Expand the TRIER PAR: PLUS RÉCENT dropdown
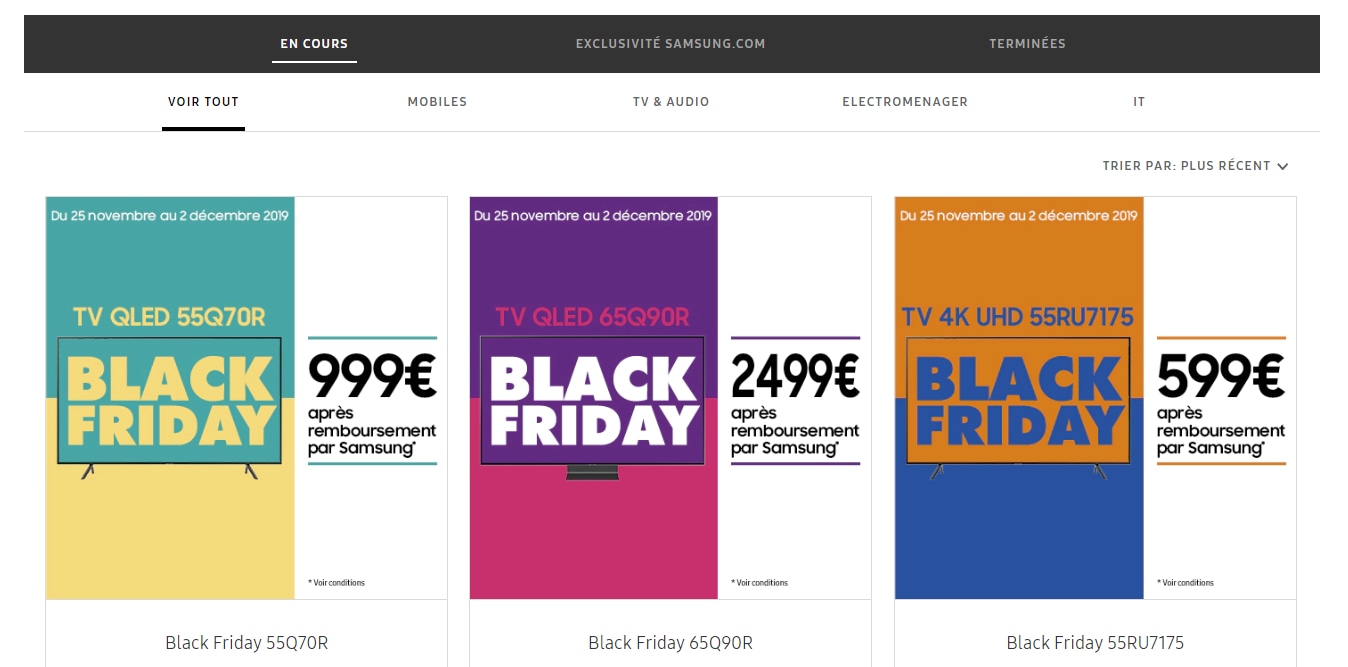1348x667 pixels. [1195, 166]
